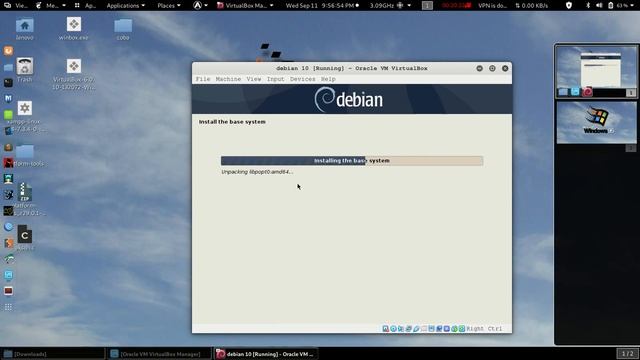This screenshot has height=360, width=640.
Task: Open the View menu in VirtualBox
Action: pyautogui.click(x=253, y=79)
